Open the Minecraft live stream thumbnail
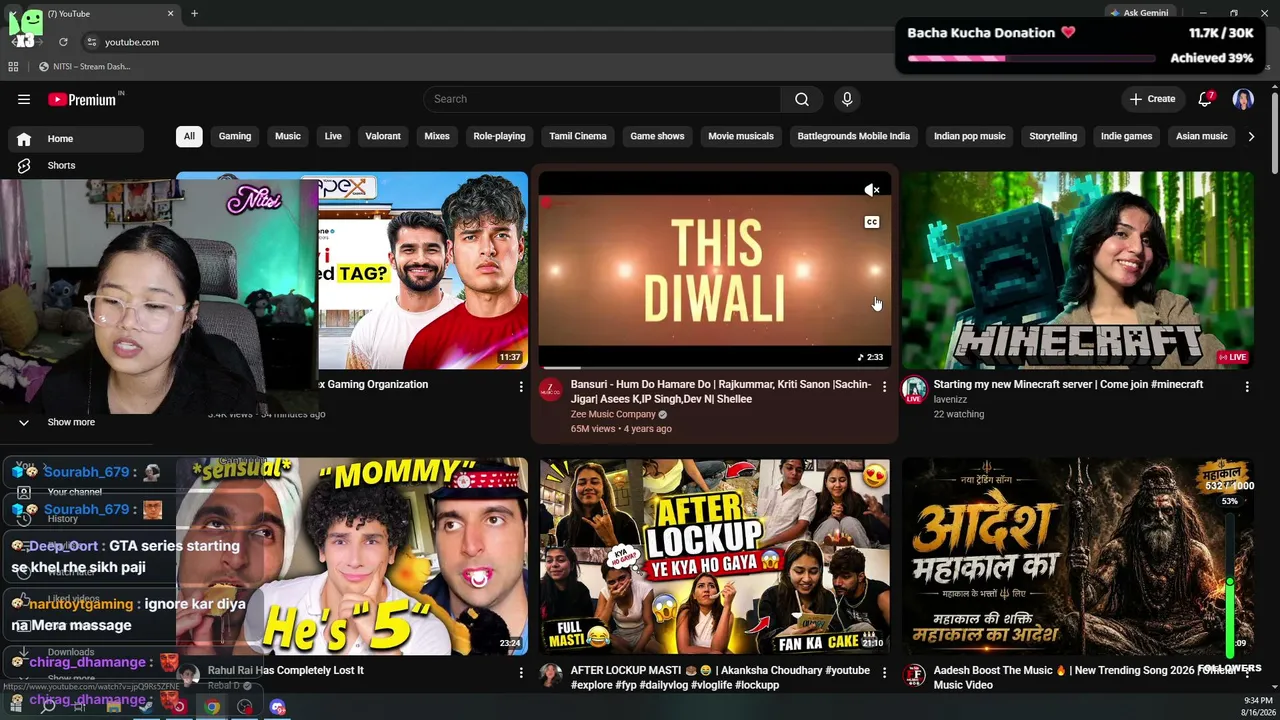 pos(1078,270)
